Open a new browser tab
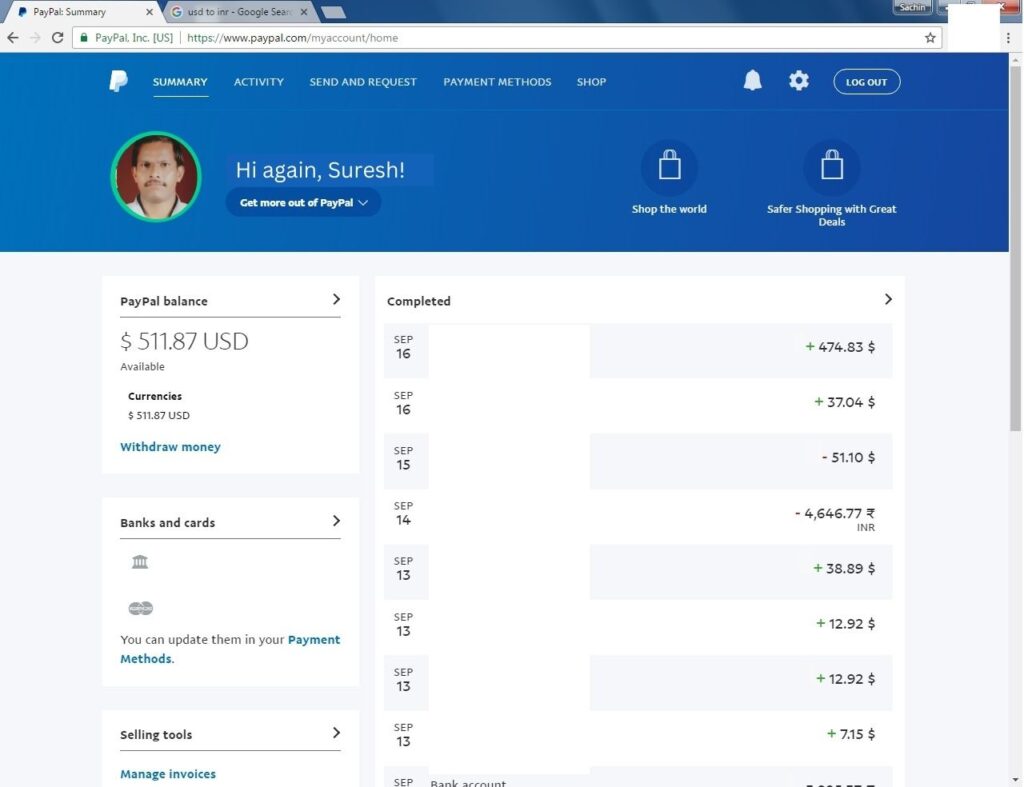 [334, 12]
